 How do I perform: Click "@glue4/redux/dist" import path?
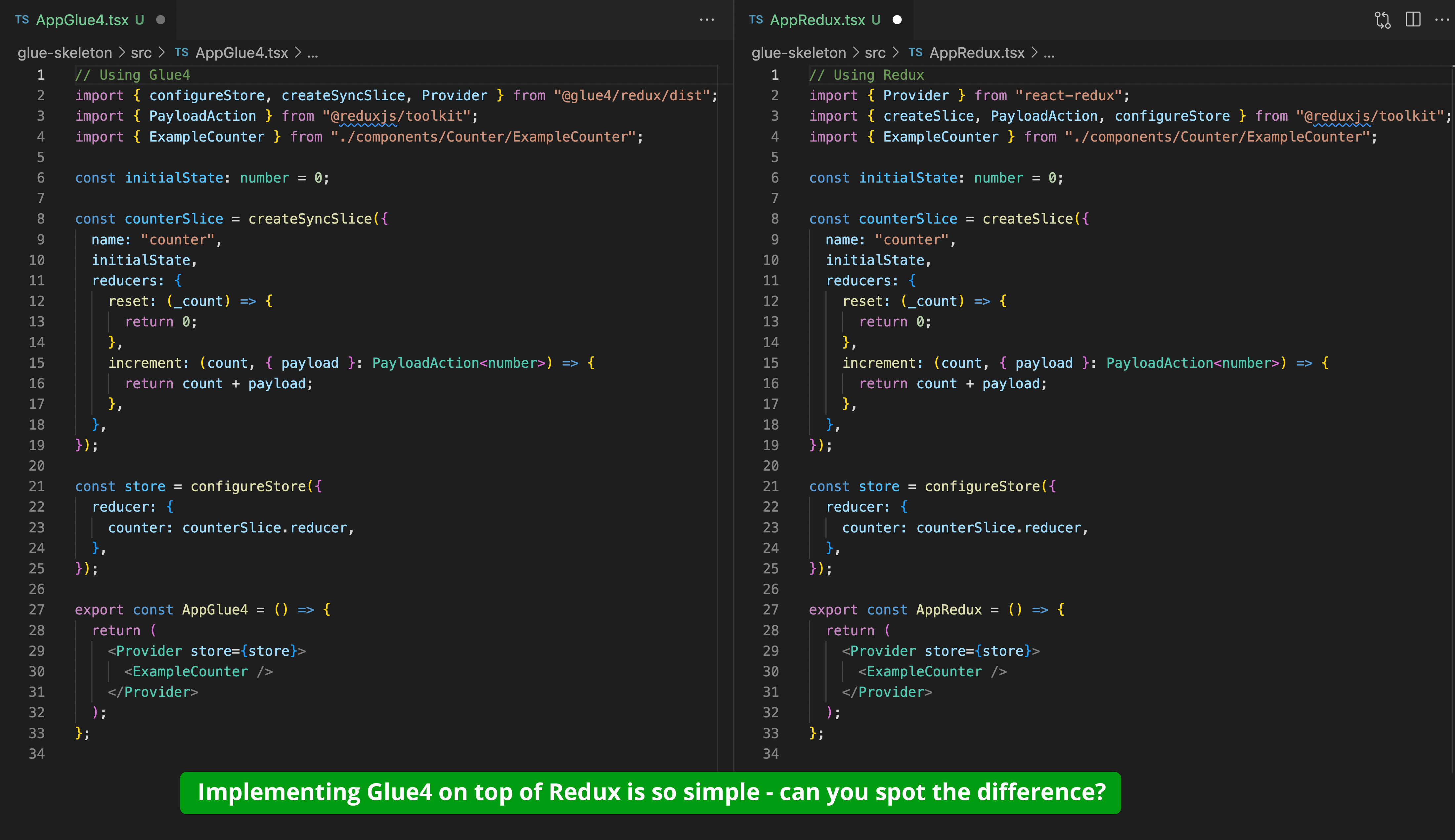pos(632,95)
